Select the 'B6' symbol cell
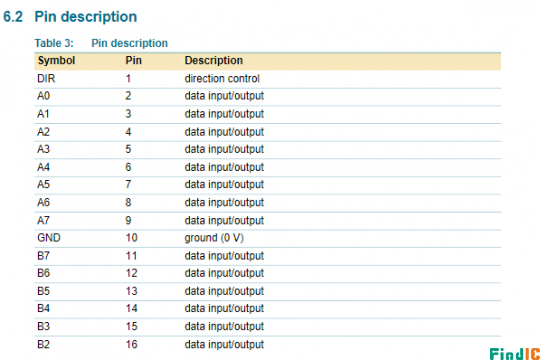This screenshot has height=360, width=540. pyautogui.click(x=43, y=273)
